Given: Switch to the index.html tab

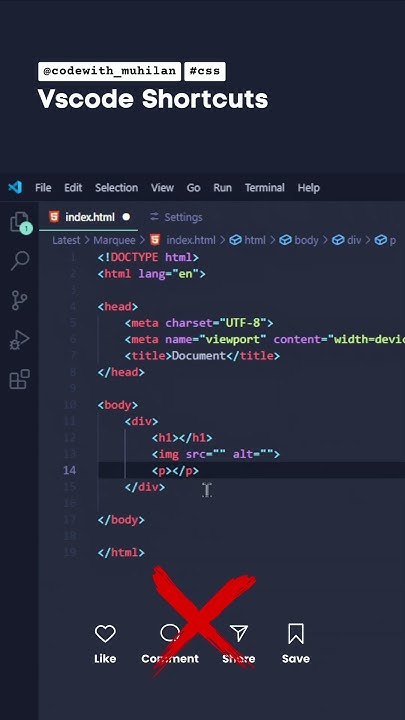Looking at the screenshot, I should [89, 217].
